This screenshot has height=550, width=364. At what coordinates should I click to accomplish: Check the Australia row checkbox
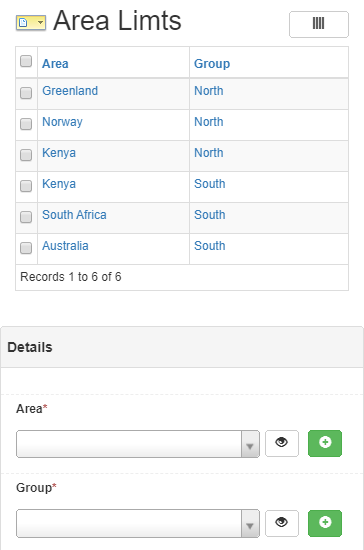(26, 248)
